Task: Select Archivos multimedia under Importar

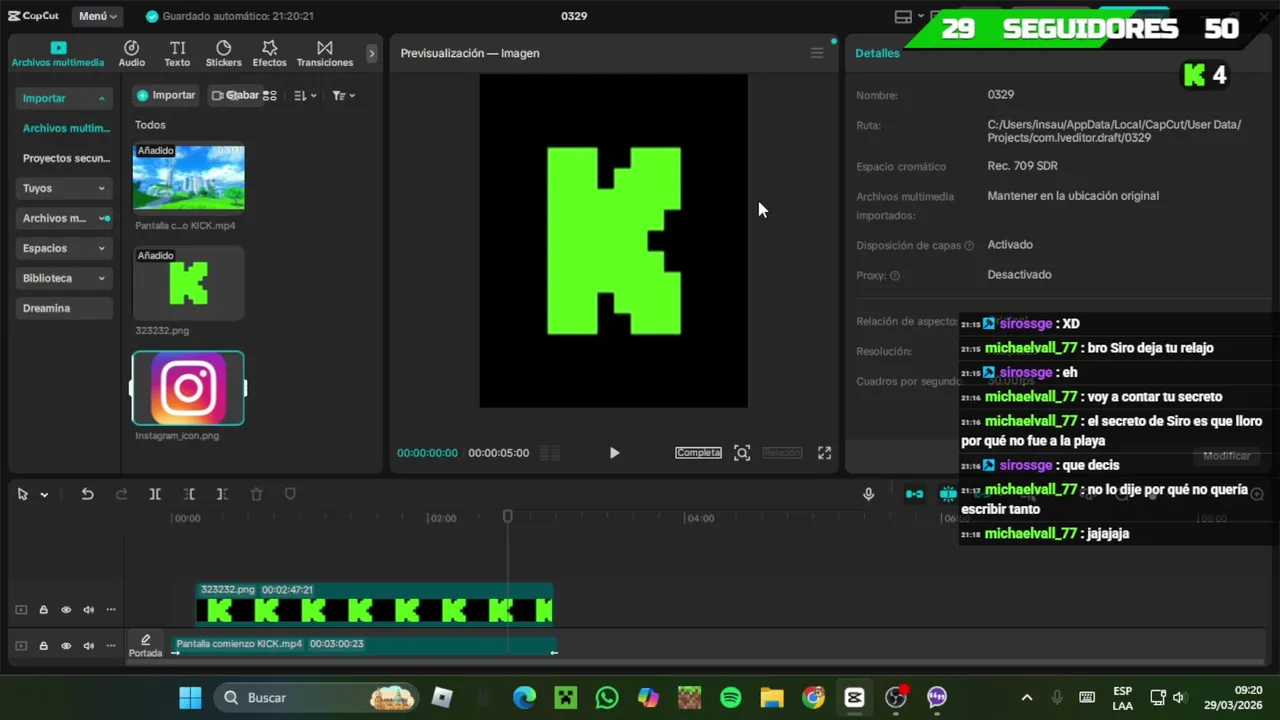Action: tap(66, 128)
